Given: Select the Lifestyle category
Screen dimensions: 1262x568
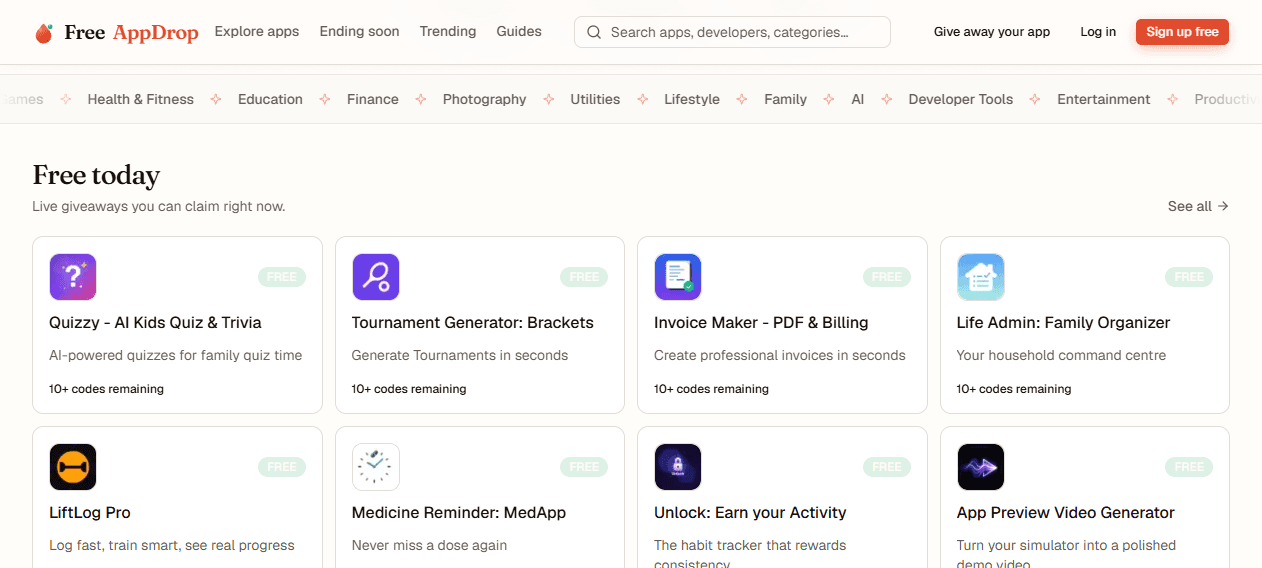Looking at the screenshot, I should [x=692, y=99].
